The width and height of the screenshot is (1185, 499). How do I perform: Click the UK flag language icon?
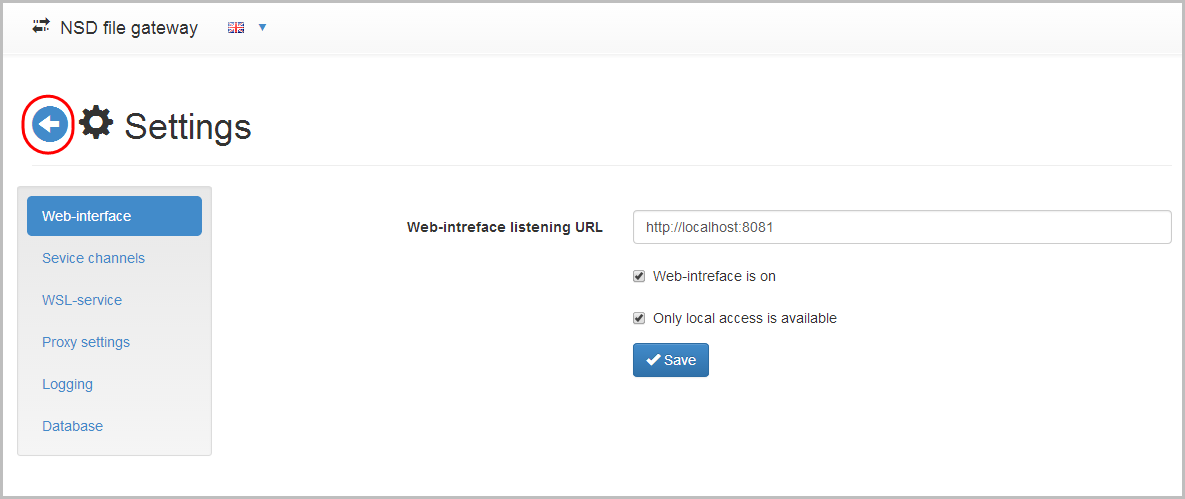(237, 28)
